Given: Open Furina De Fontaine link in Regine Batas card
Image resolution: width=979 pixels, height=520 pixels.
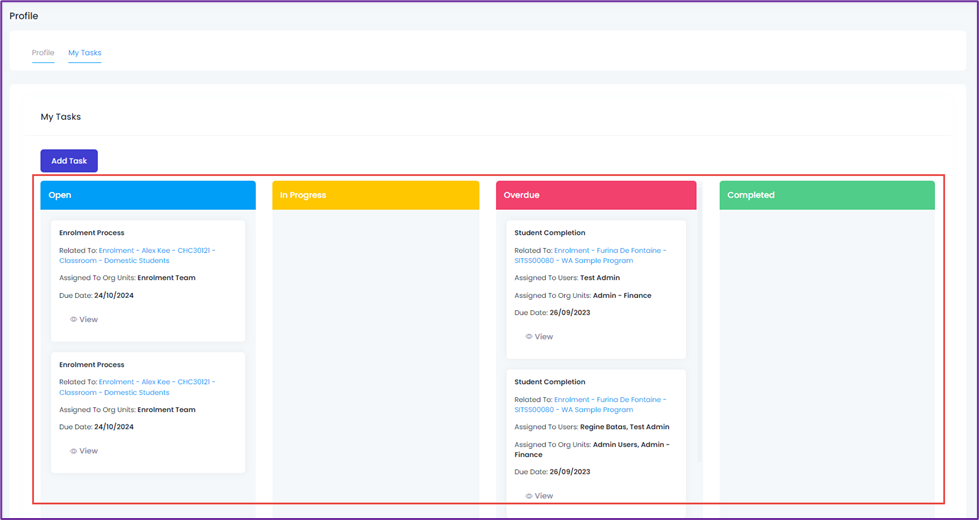Looking at the screenshot, I should coord(591,405).
